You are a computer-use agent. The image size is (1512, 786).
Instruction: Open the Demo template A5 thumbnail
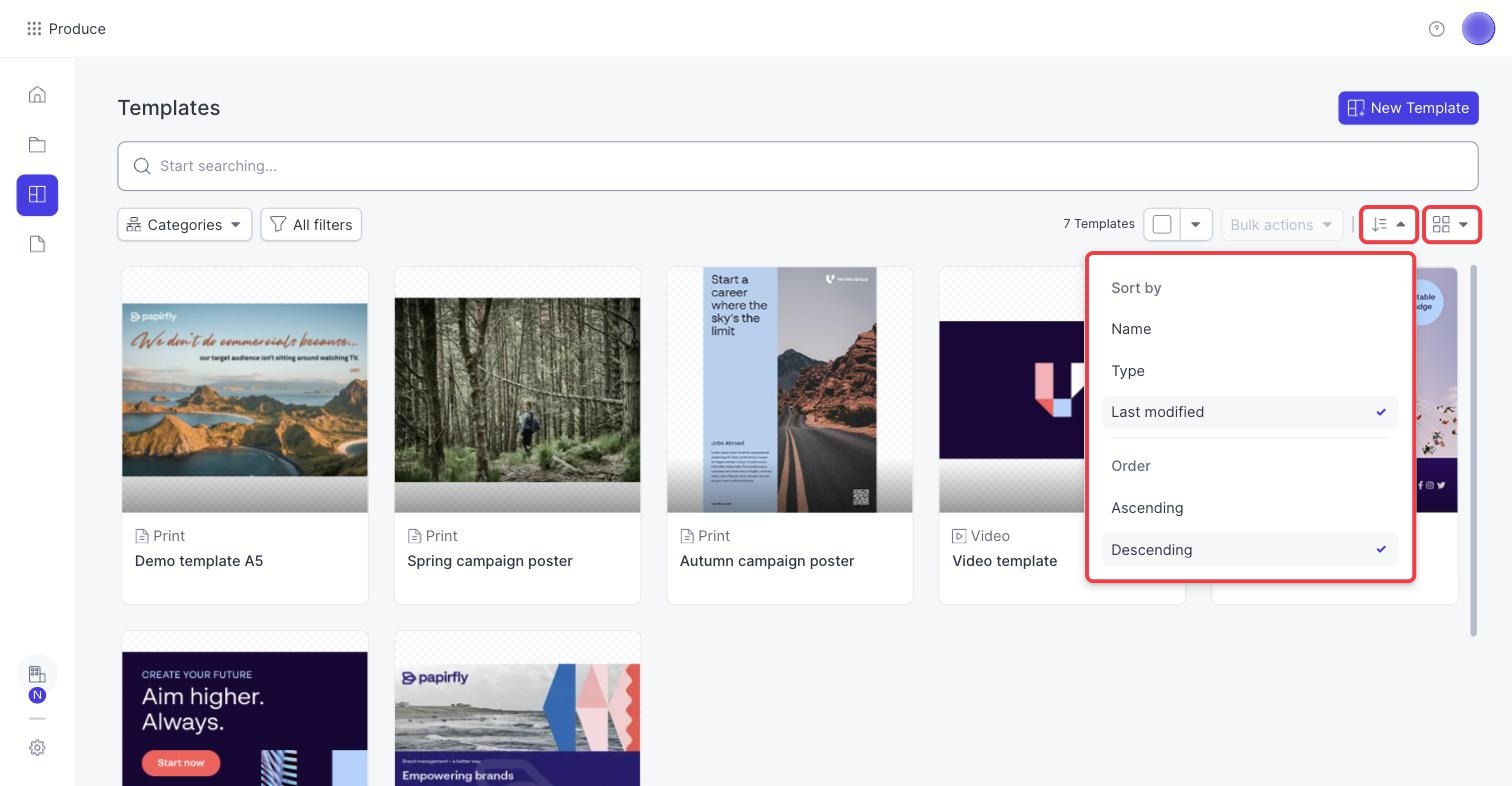[x=245, y=390]
